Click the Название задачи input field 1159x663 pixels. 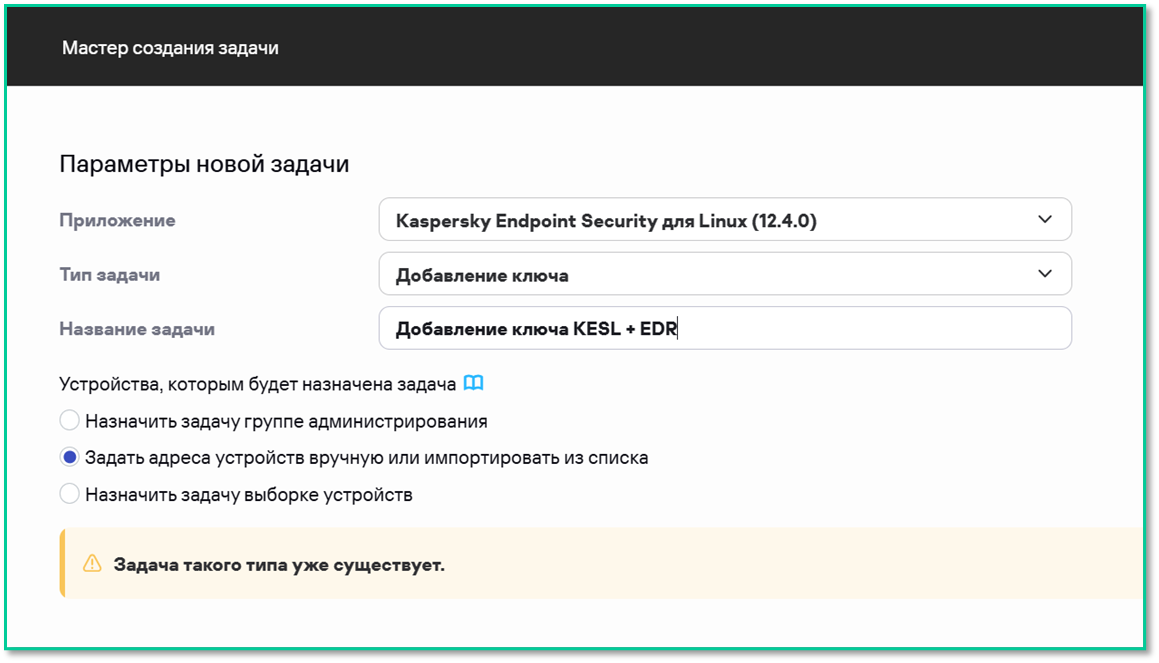(725, 328)
